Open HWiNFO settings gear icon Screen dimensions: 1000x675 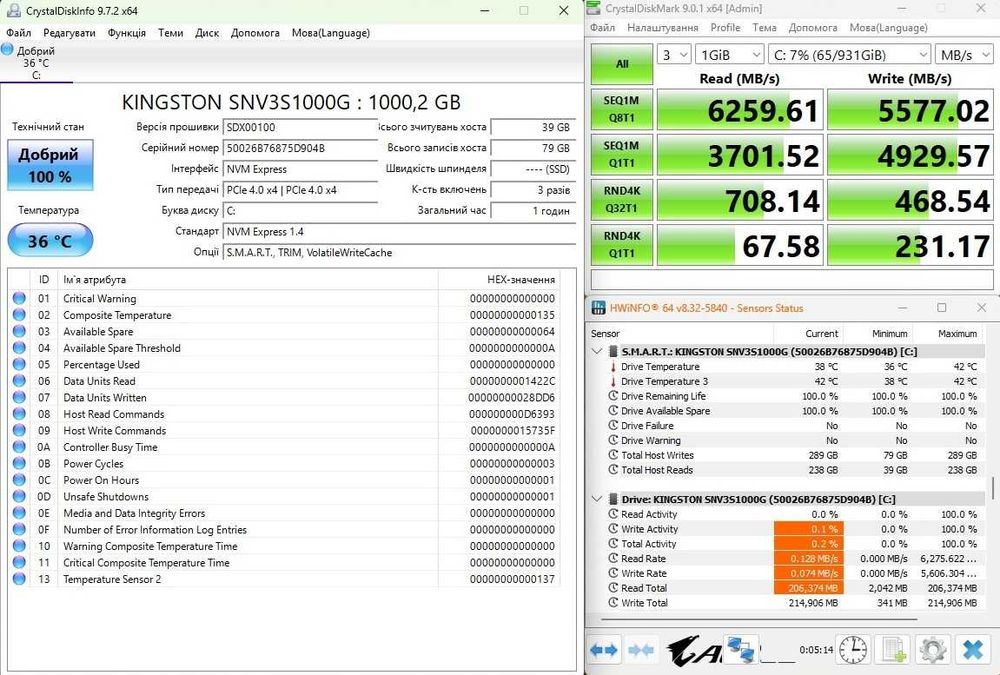(932, 650)
